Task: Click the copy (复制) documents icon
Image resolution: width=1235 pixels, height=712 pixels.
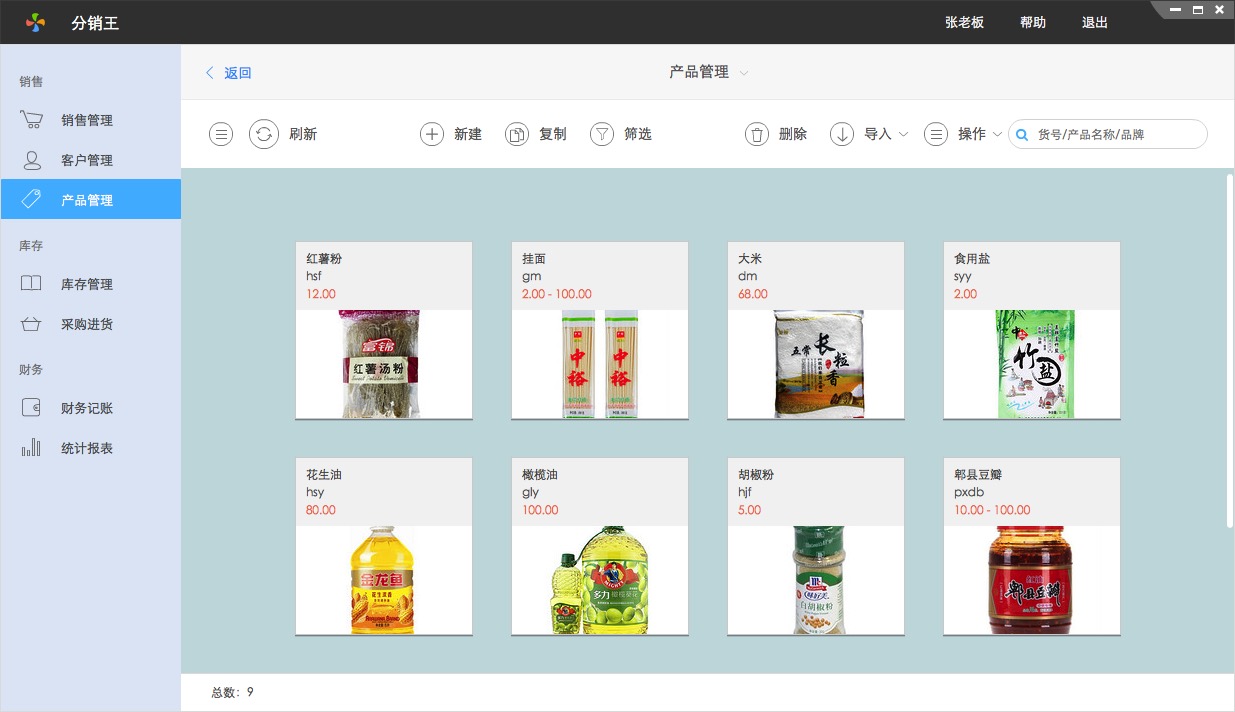Action: pyautogui.click(x=516, y=134)
